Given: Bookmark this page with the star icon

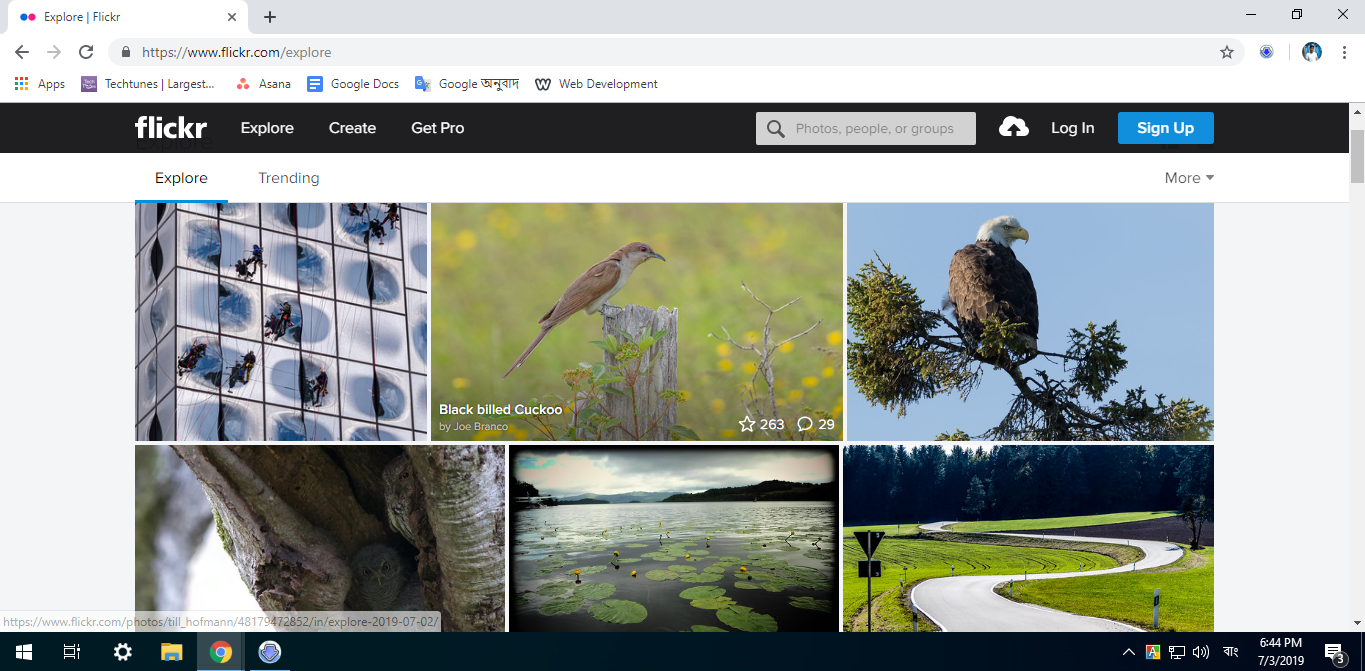Looking at the screenshot, I should (1227, 52).
